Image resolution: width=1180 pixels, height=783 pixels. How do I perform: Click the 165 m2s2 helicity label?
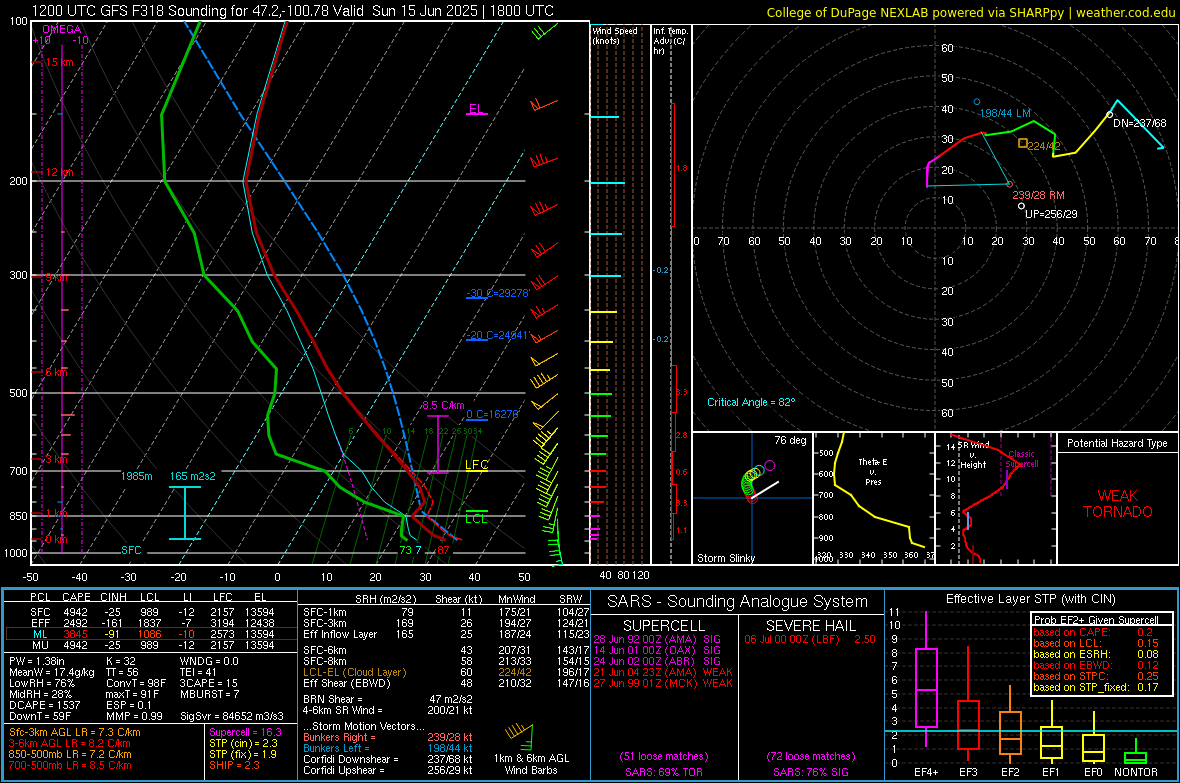click(x=193, y=476)
